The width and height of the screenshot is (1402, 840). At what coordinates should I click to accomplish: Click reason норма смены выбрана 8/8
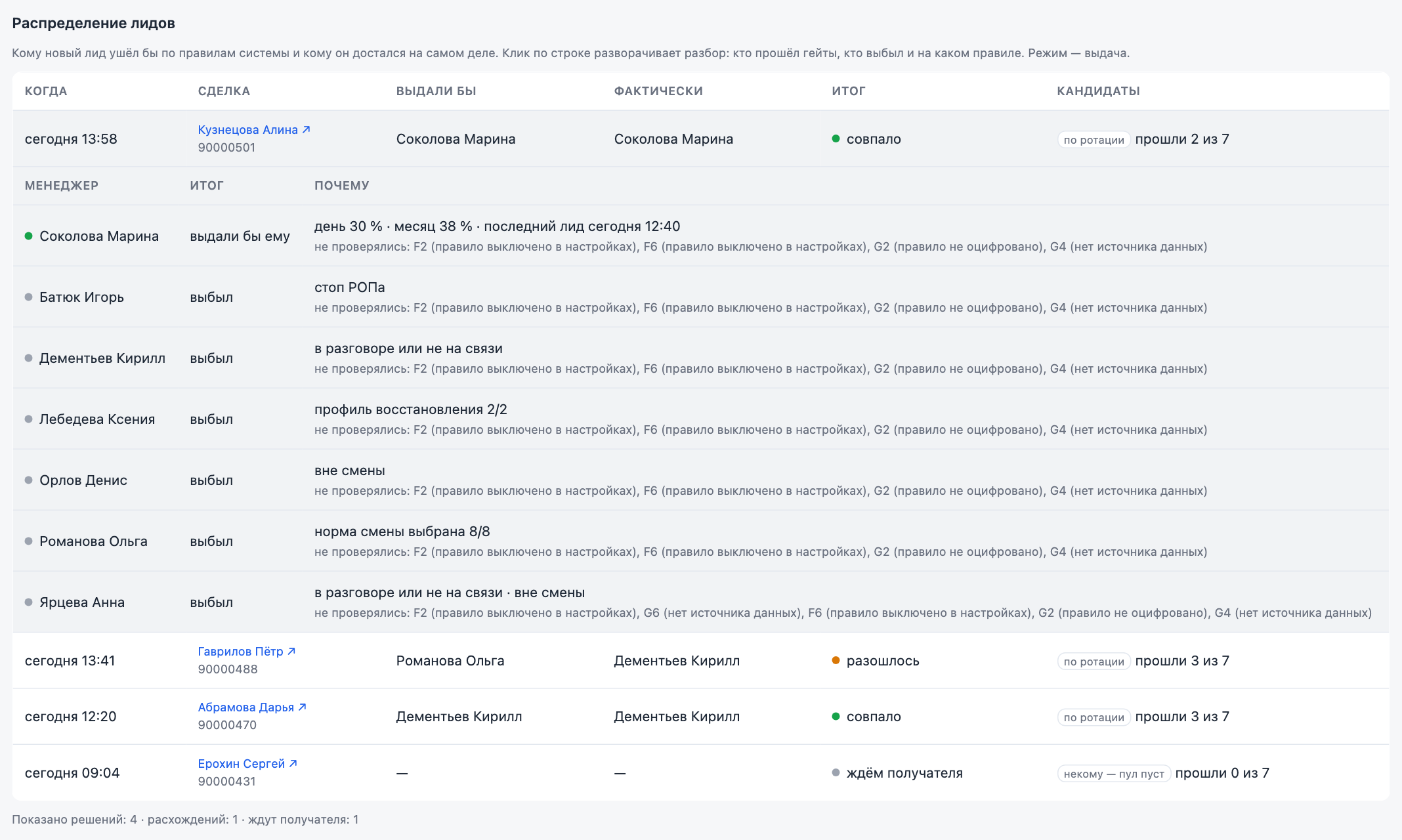[x=402, y=532]
